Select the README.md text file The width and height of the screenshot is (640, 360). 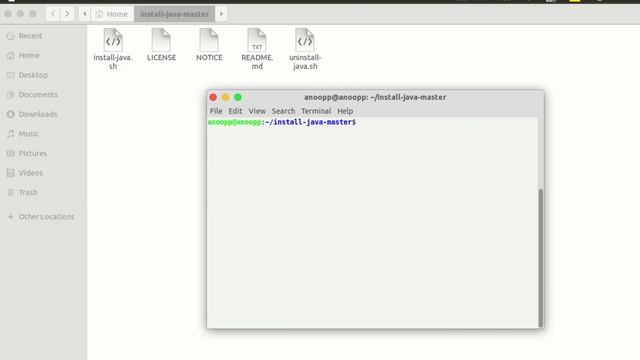point(257,49)
